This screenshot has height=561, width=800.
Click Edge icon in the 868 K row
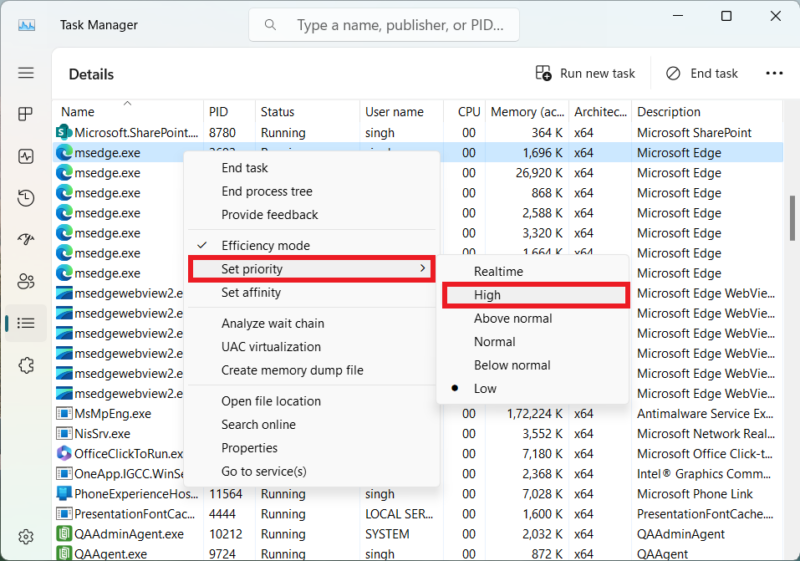(64, 193)
